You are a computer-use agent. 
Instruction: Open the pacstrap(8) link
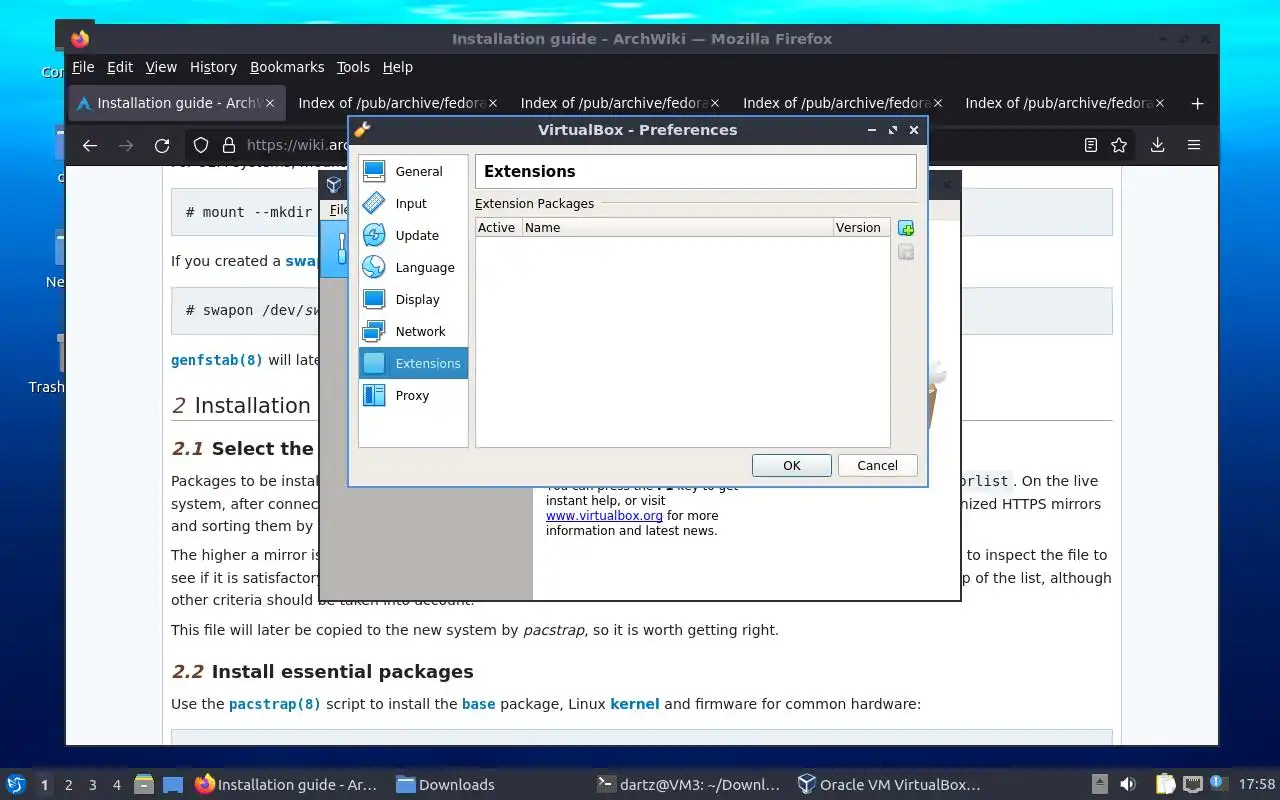click(275, 704)
